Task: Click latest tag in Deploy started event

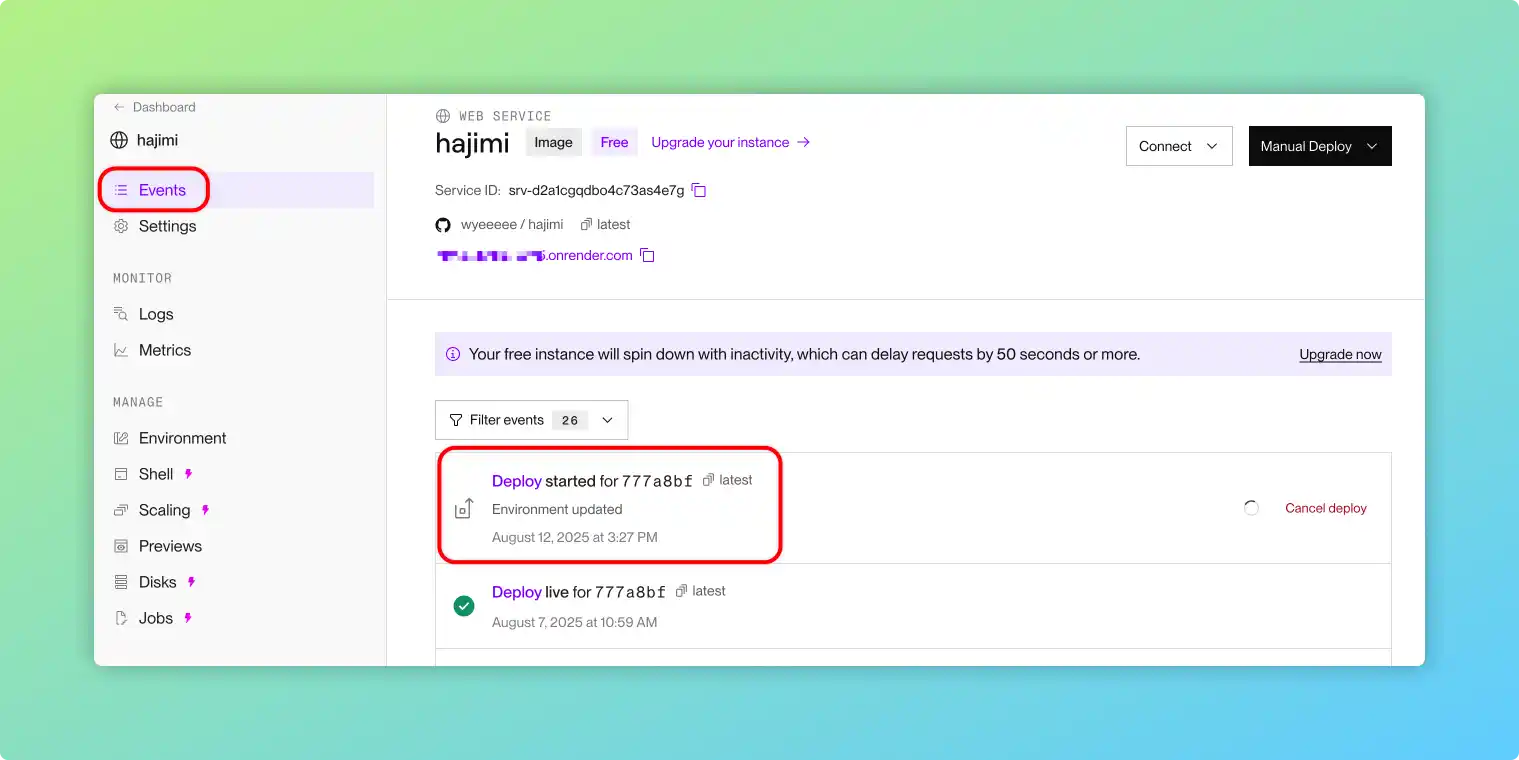Action: [728, 480]
